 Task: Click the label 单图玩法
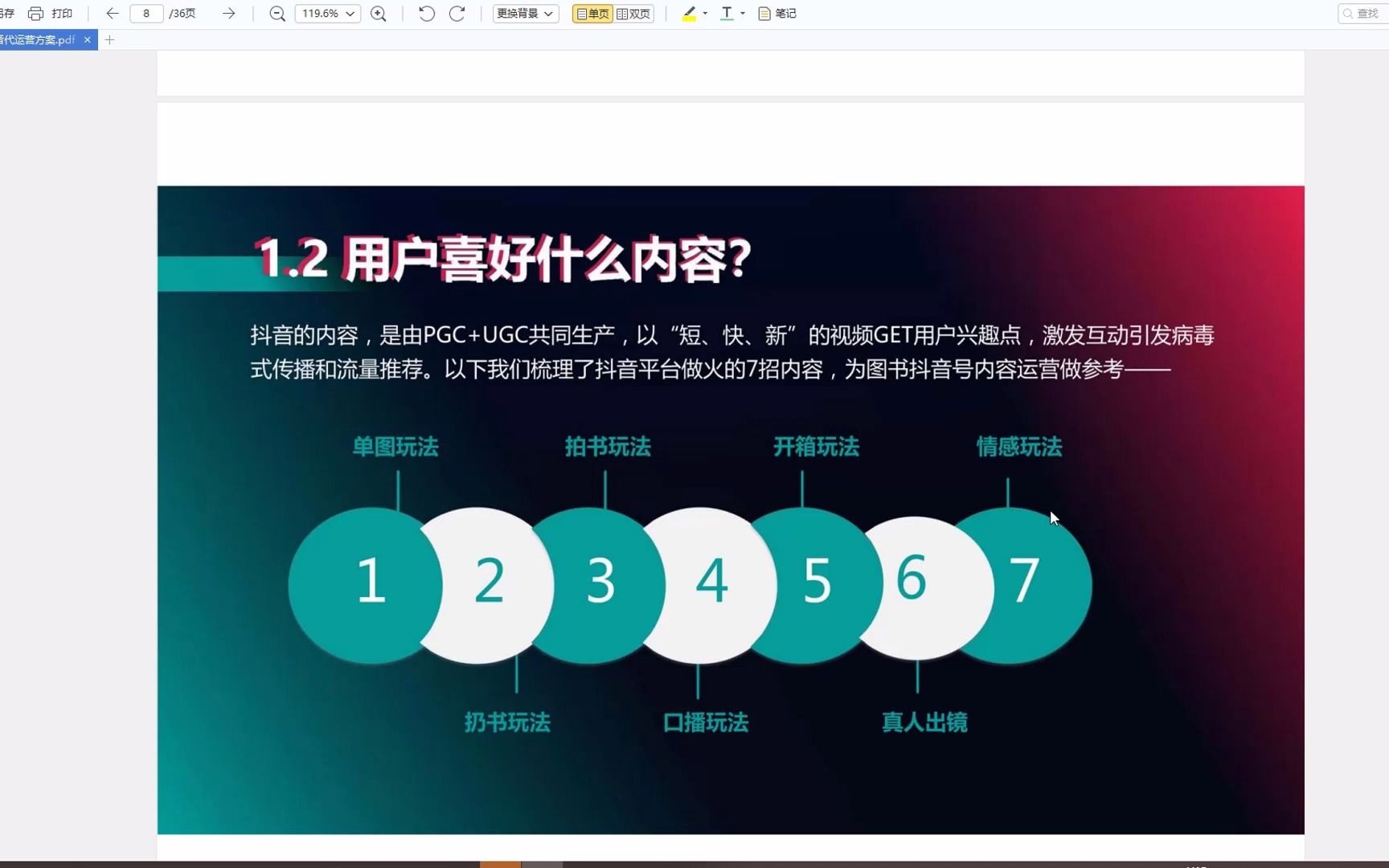point(395,447)
